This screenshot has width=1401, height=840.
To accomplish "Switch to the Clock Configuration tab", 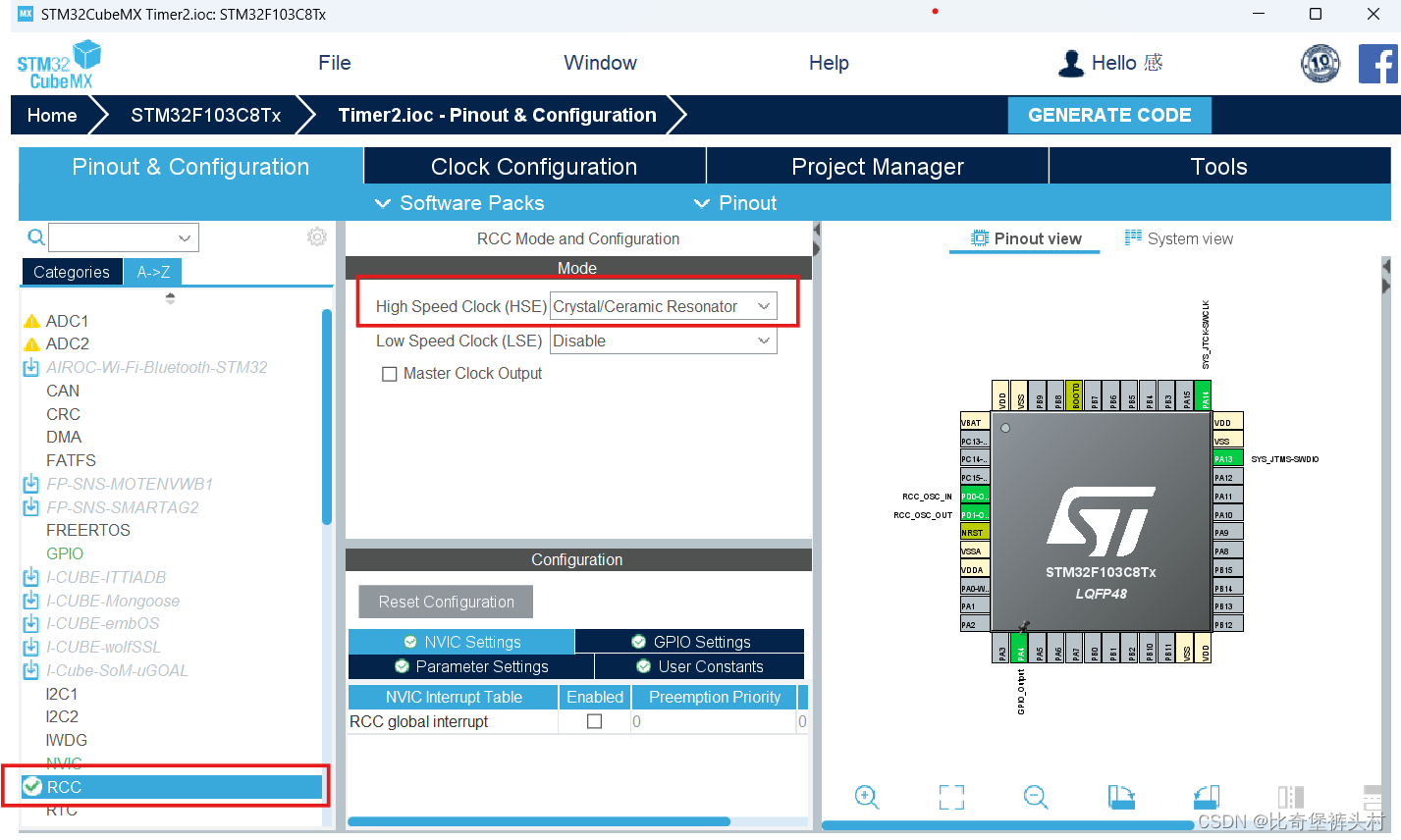I will click(x=534, y=167).
